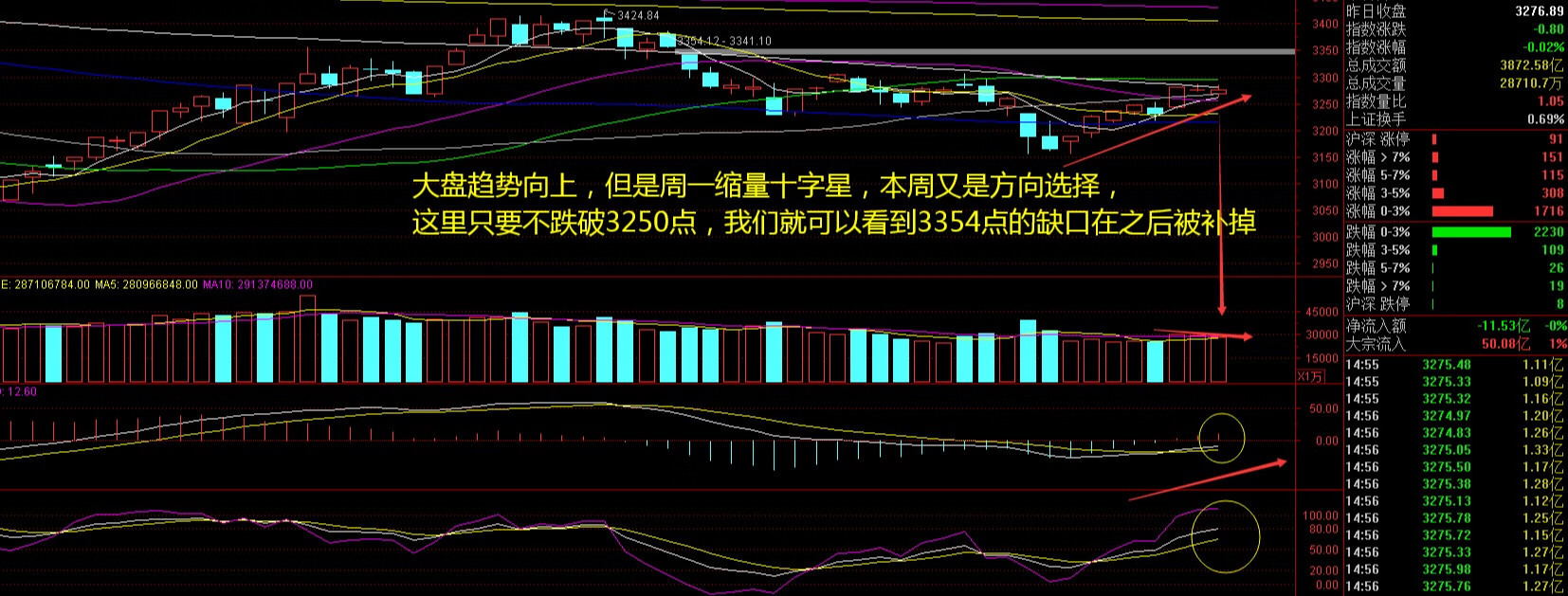Select the 45000 volume axis label
The width and height of the screenshot is (1568, 596).
point(1322,313)
